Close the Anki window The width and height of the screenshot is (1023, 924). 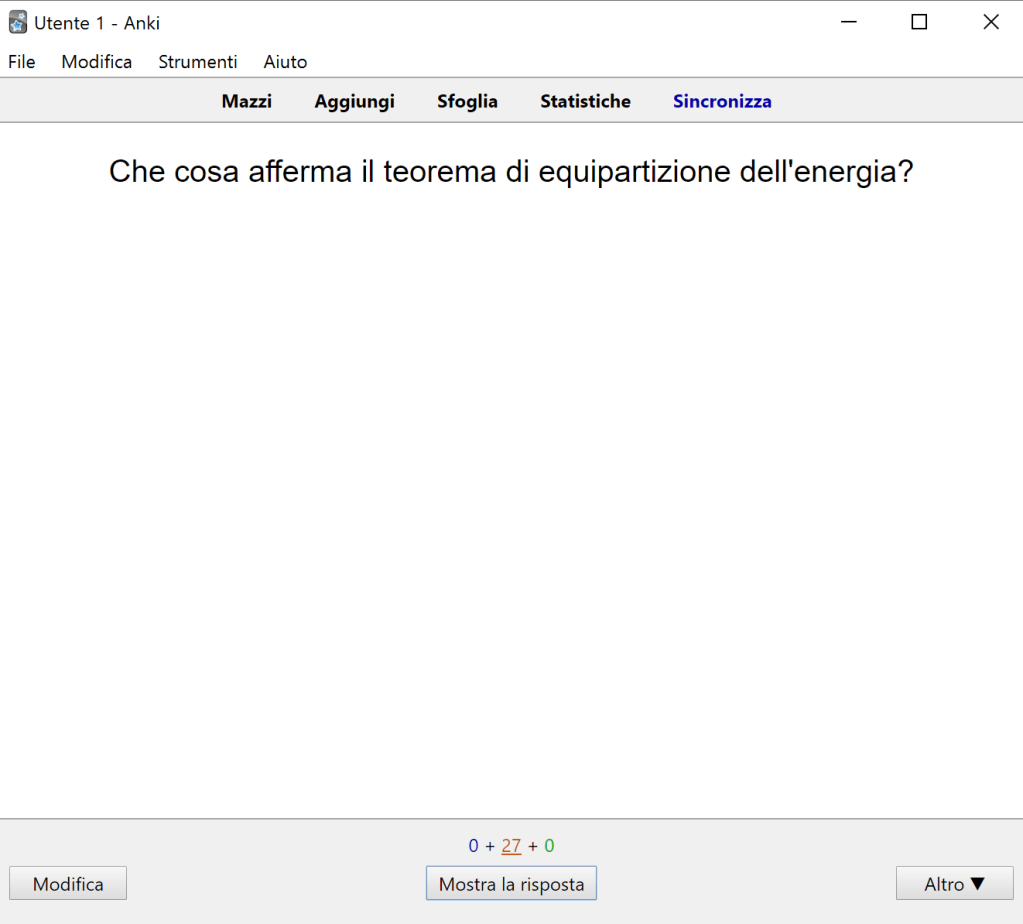[x=990, y=22]
